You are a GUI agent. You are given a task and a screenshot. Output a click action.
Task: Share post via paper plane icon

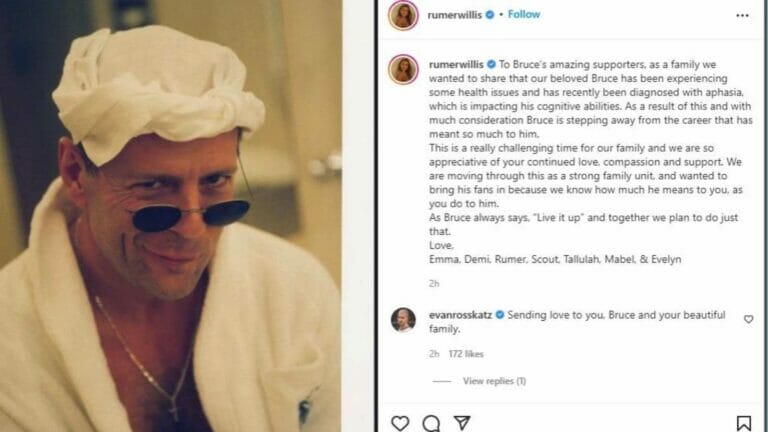462,423
